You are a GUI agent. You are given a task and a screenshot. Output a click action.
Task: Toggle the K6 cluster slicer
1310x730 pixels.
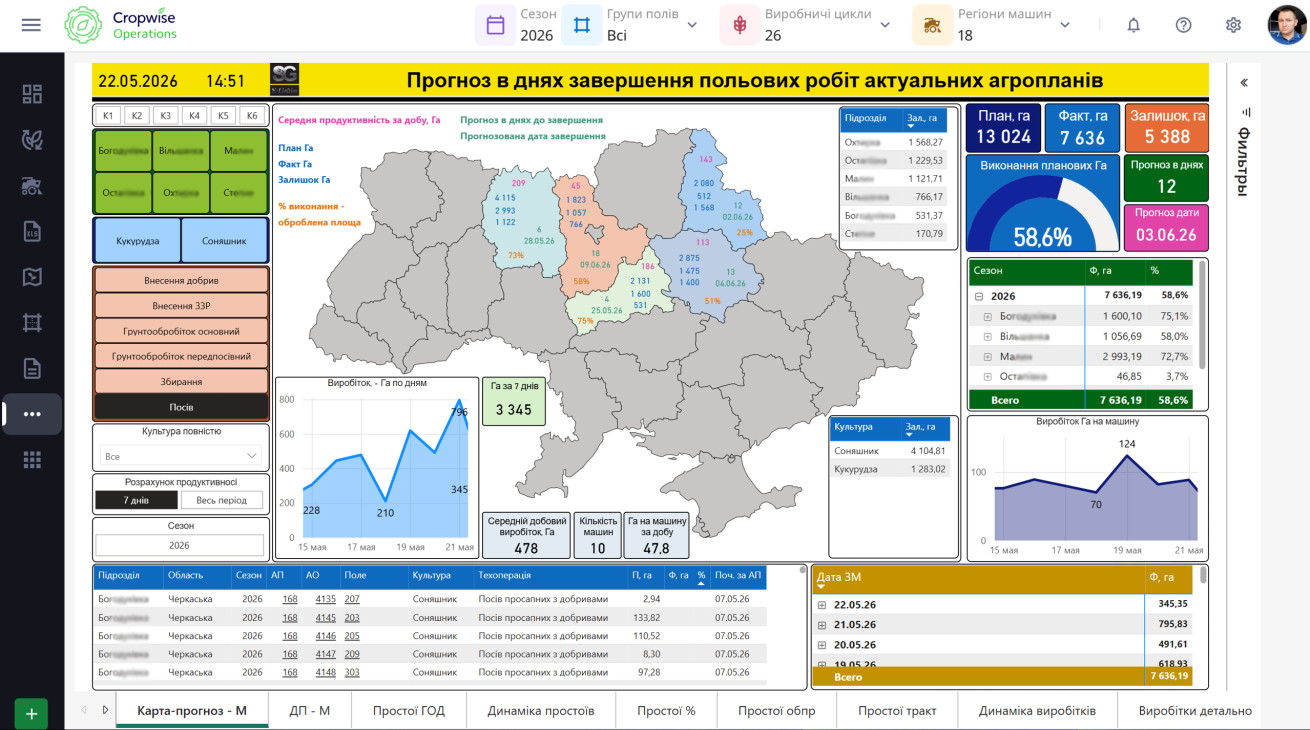[253, 115]
